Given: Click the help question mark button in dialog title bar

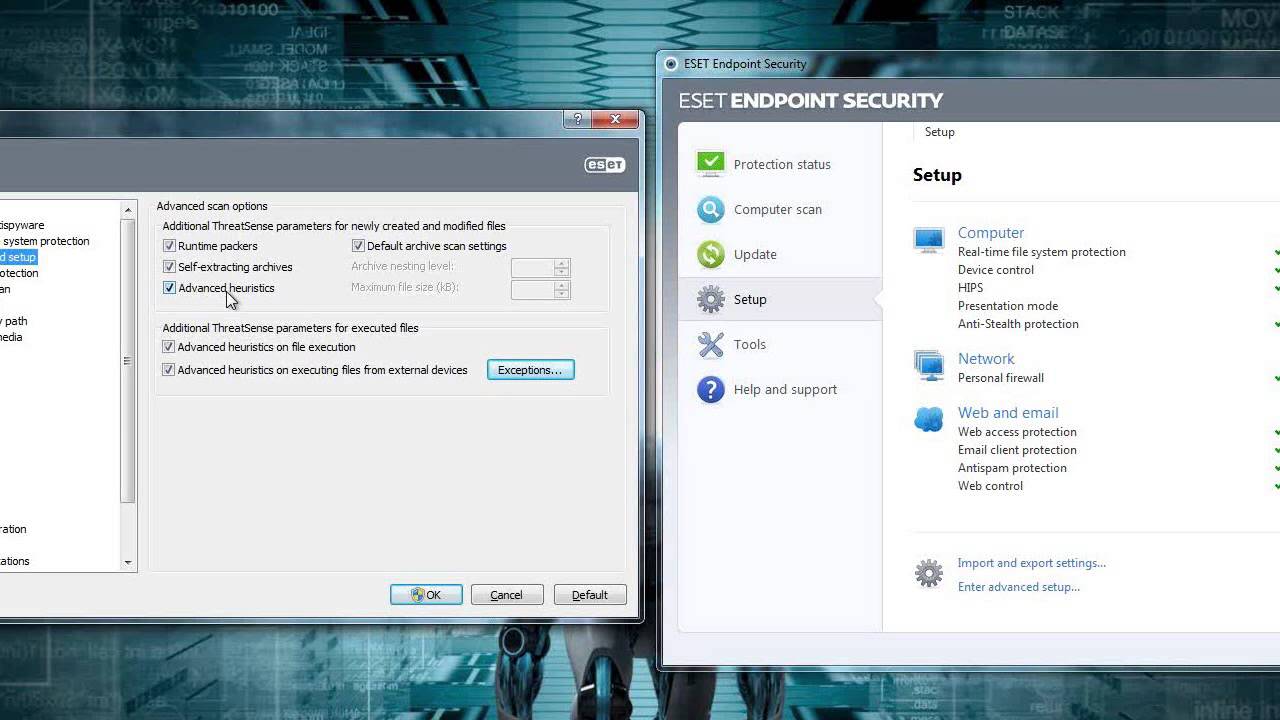Looking at the screenshot, I should (x=577, y=119).
